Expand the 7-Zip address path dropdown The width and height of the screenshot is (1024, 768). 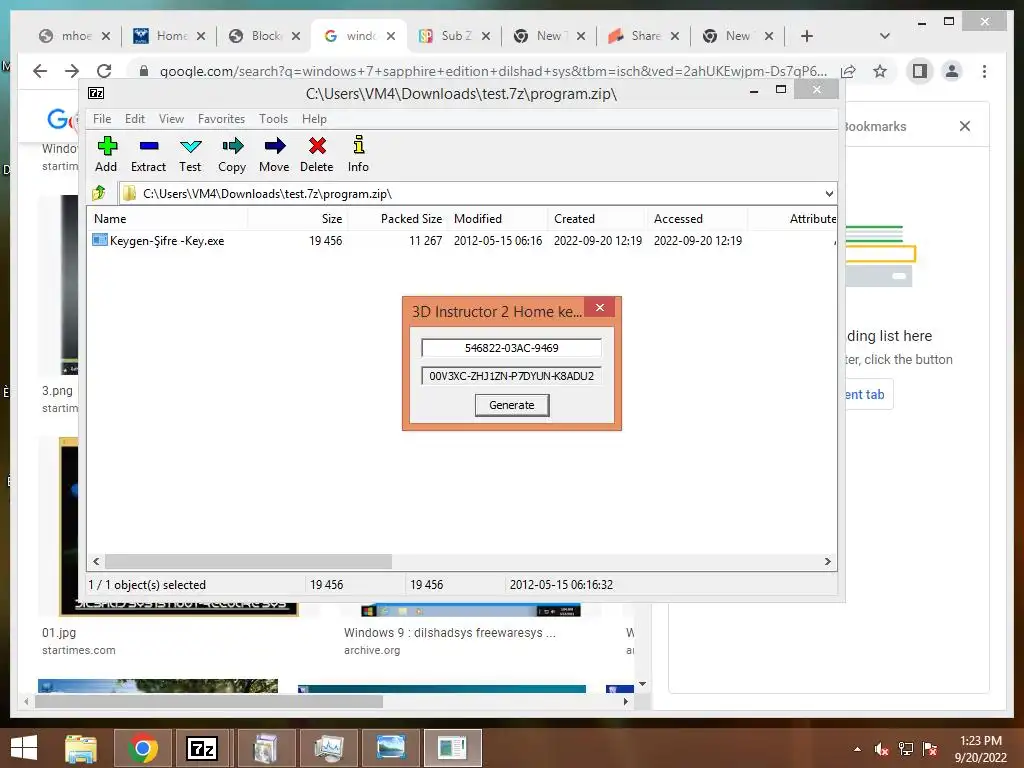829,193
